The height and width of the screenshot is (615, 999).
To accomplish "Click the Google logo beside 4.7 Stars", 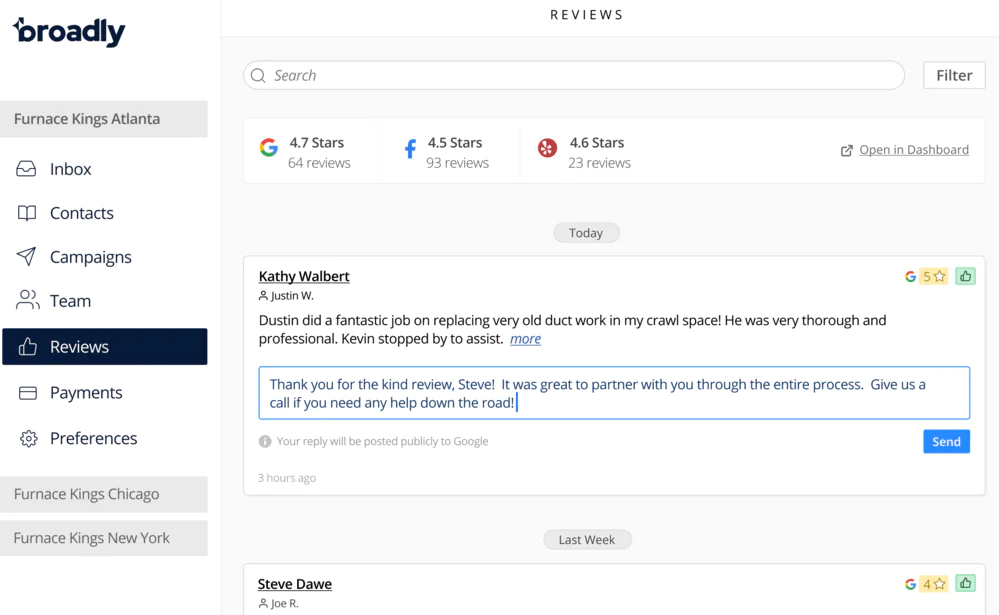I will pos(269,147).
